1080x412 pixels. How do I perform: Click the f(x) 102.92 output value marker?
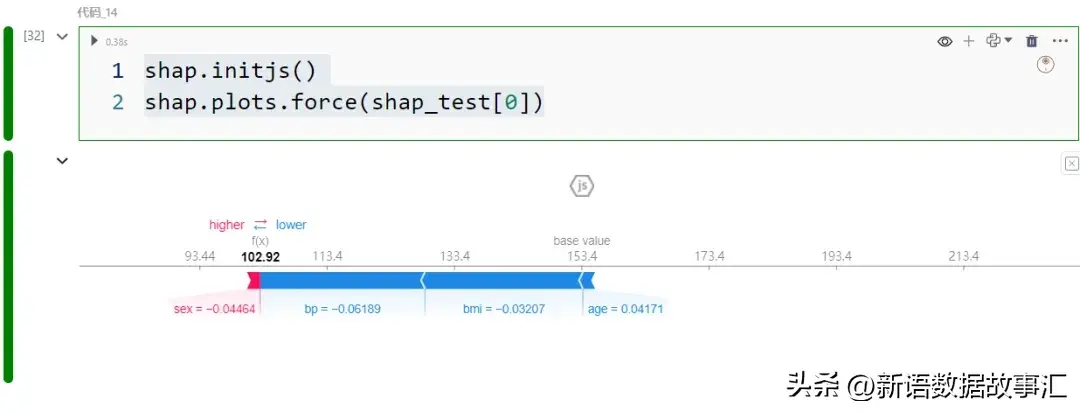260,256
